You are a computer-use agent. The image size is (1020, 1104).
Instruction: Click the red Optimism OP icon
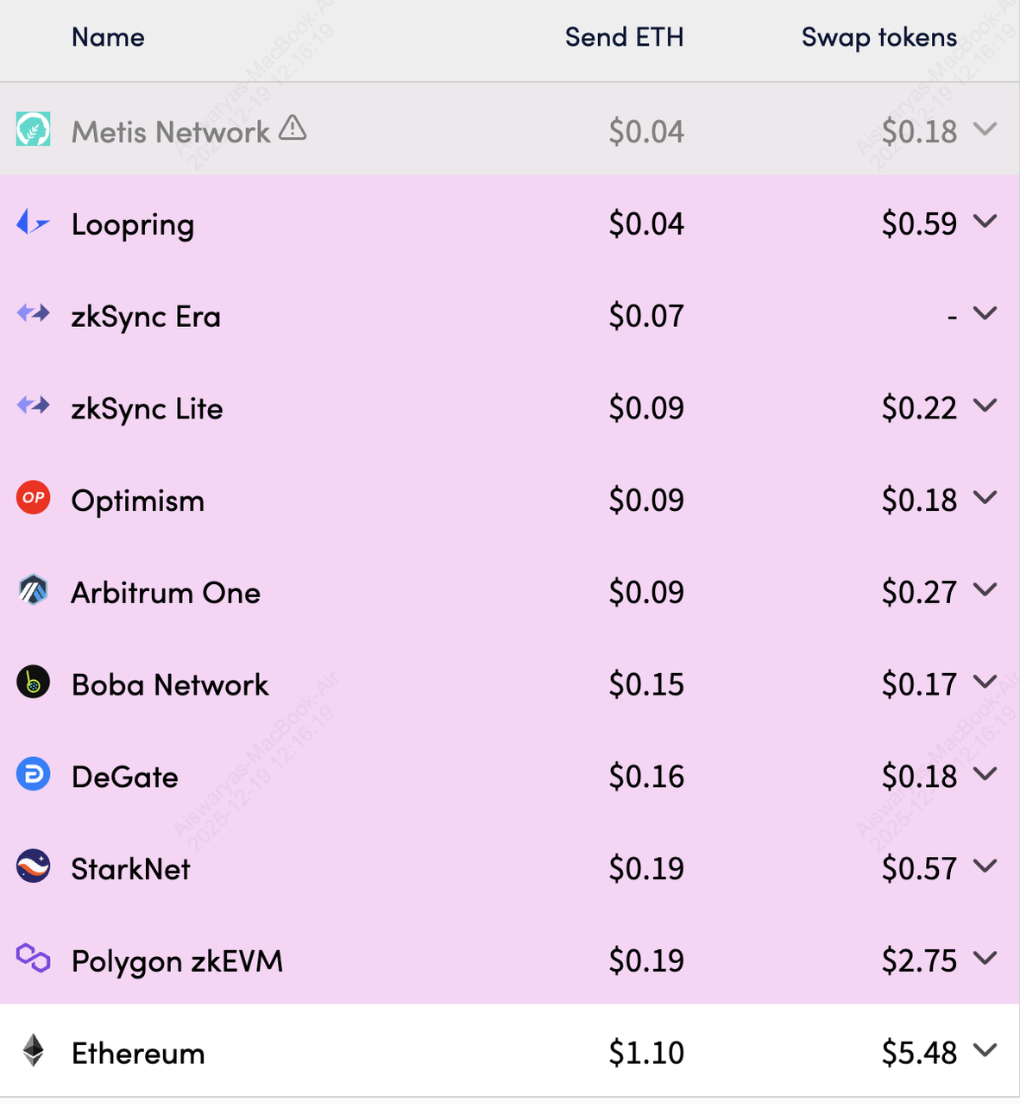[33, 498]
